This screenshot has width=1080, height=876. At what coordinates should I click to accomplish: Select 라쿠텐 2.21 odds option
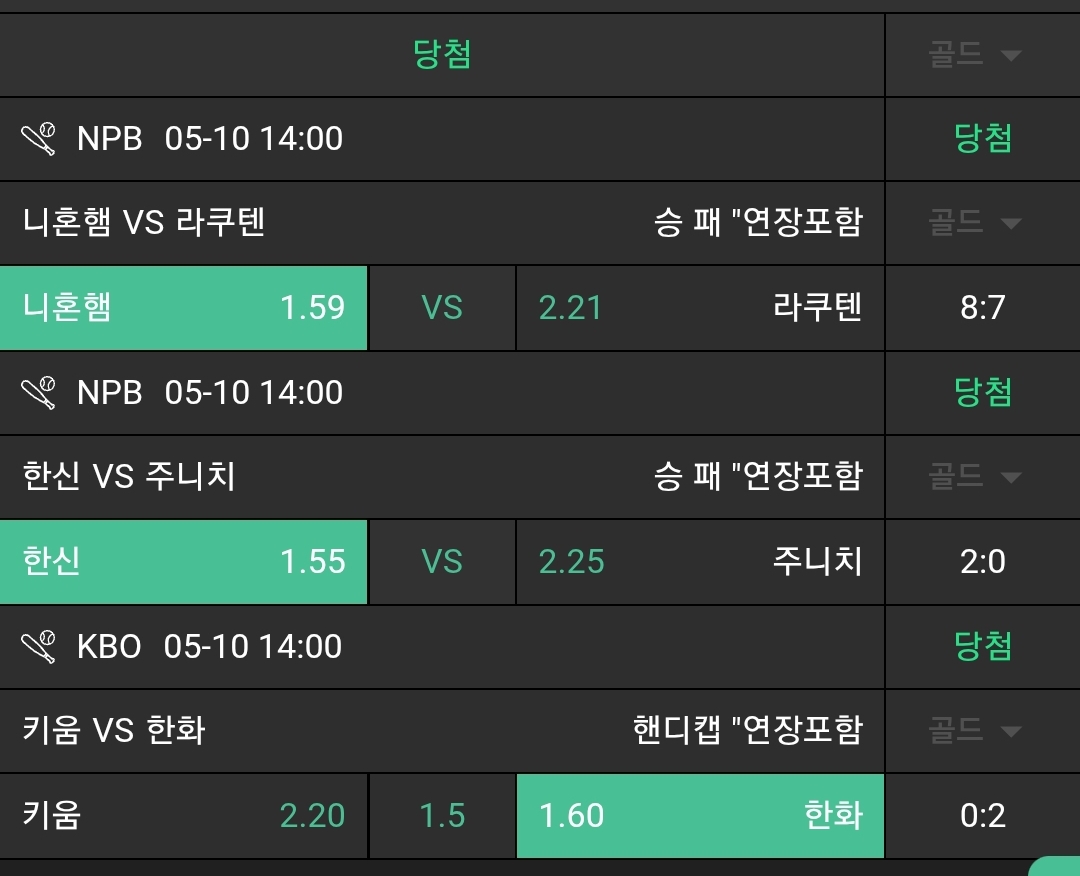699,308
